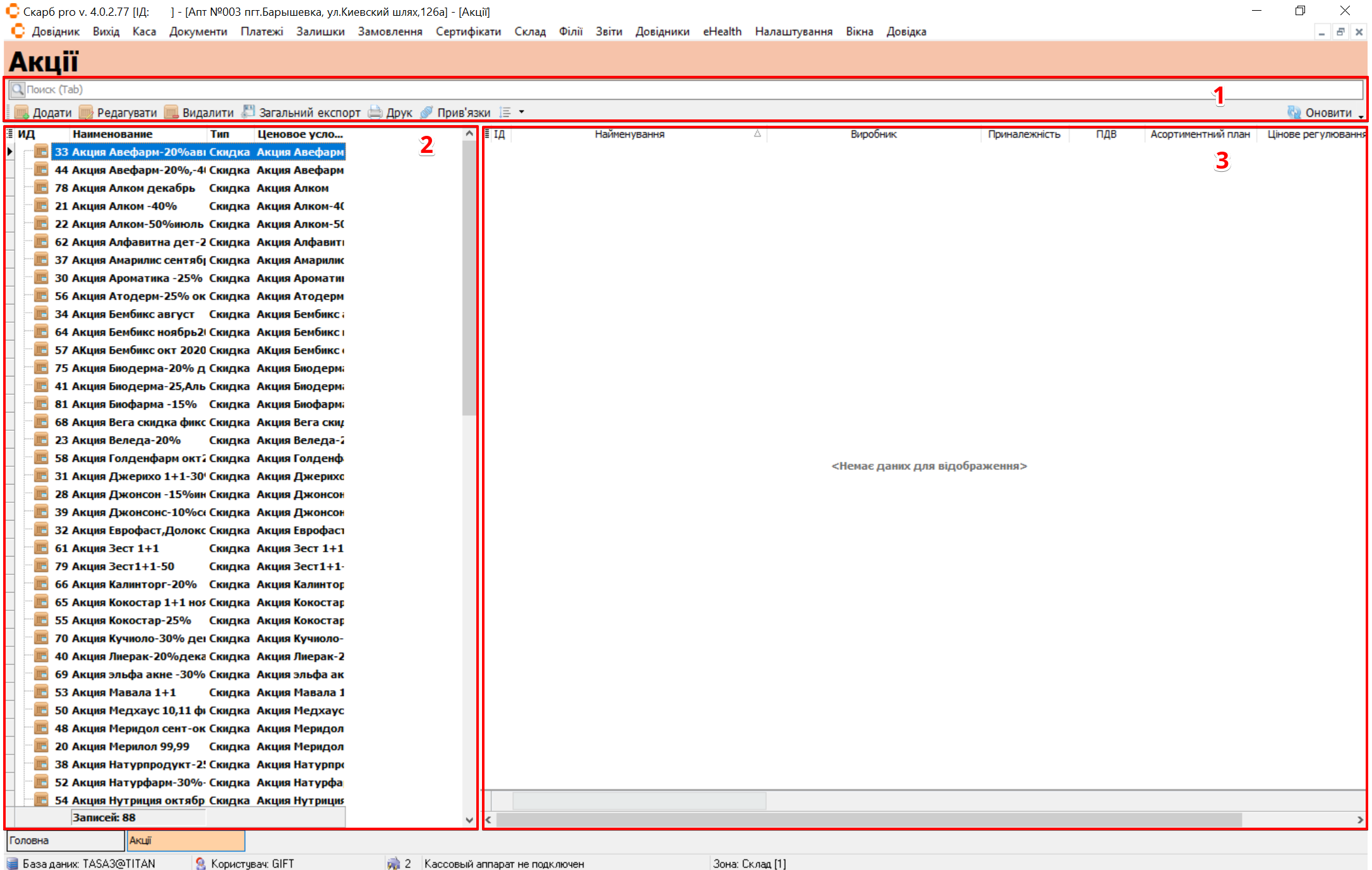Open the Звіти menu
The image size is (1372, 870).
click(x=608, y=32)
